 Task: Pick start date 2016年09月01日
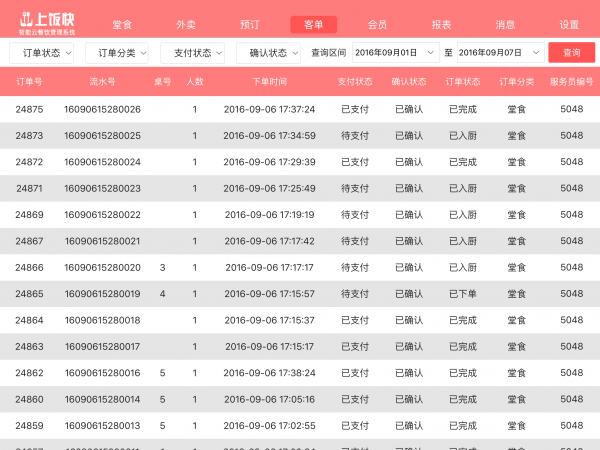396,53
